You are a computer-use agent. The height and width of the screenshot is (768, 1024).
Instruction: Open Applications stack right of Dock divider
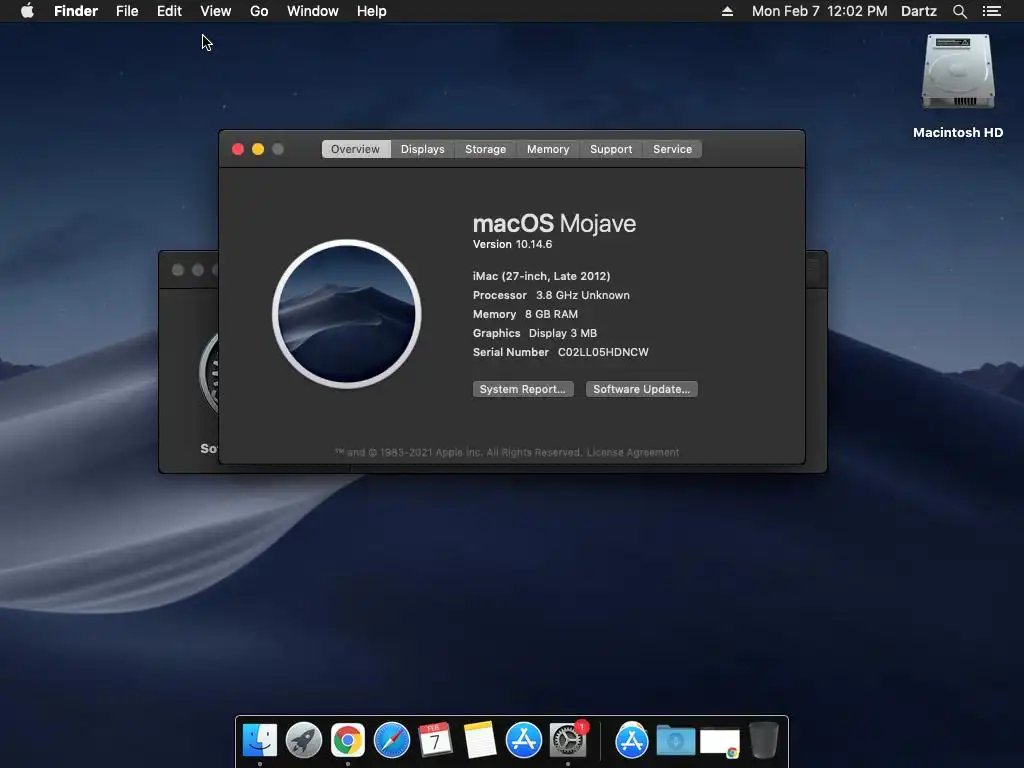pos(632,740)
